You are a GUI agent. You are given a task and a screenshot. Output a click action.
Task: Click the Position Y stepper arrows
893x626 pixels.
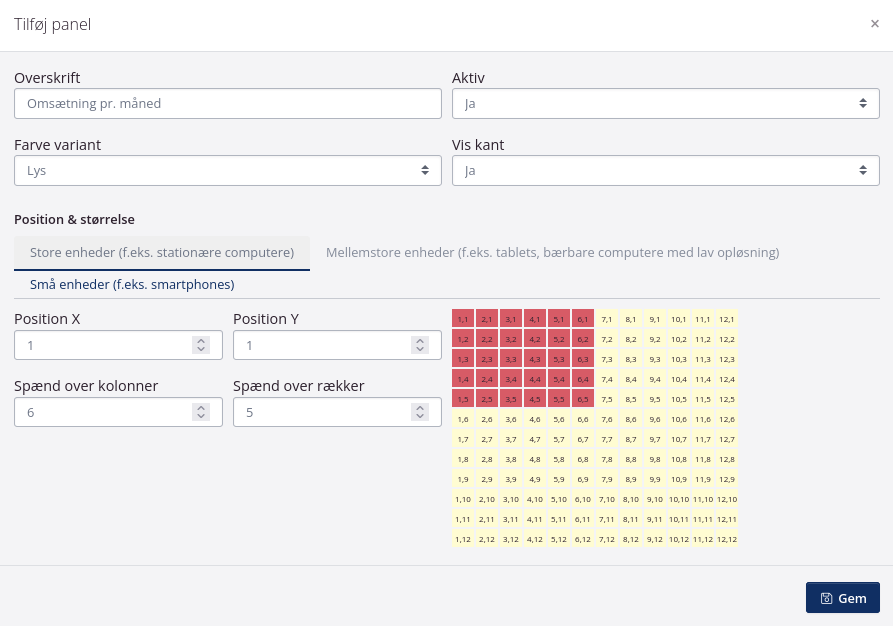[x=420, y=345]
